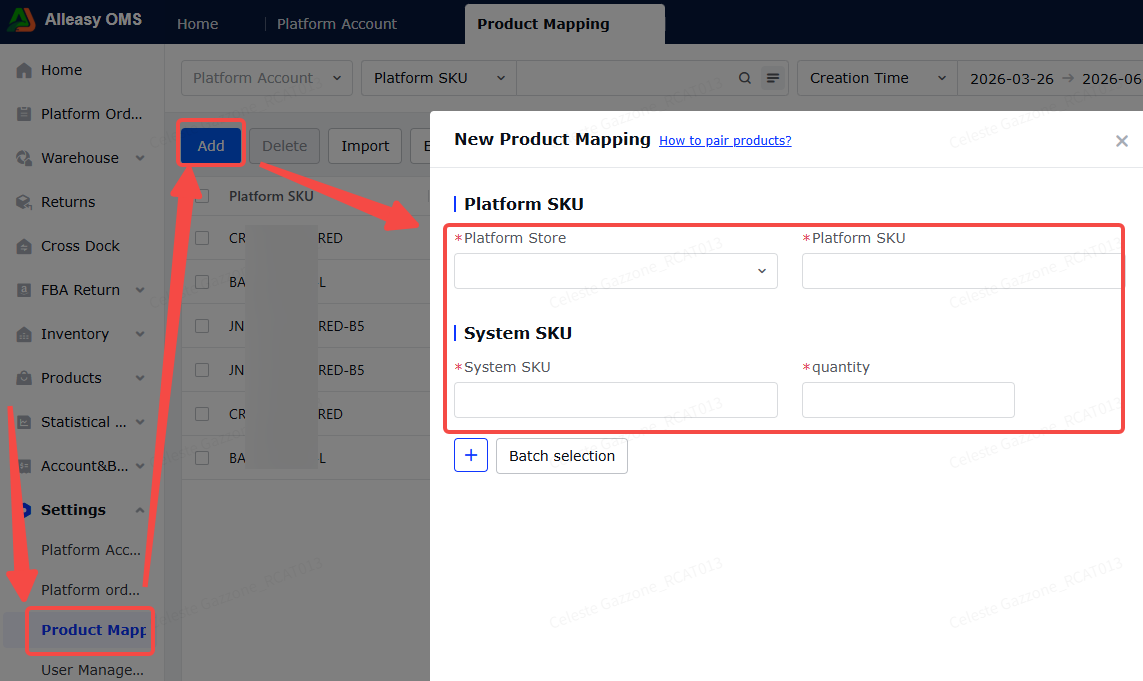Open the Platform Account filter dropdown
The image size is (1143, 681).
[x=267, y=78]
